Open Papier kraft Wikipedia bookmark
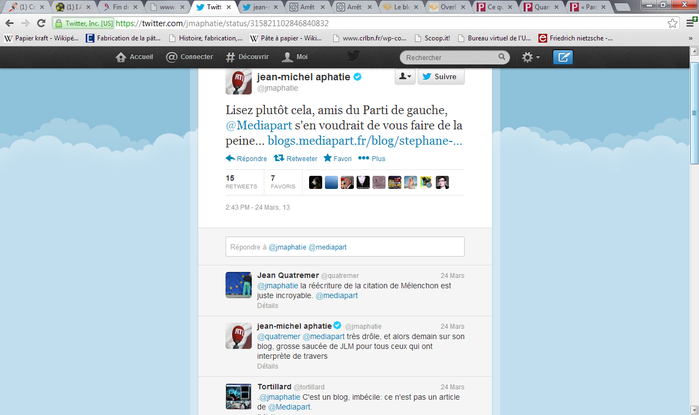Screen dimensions: 699x415 tap(41, 38)
